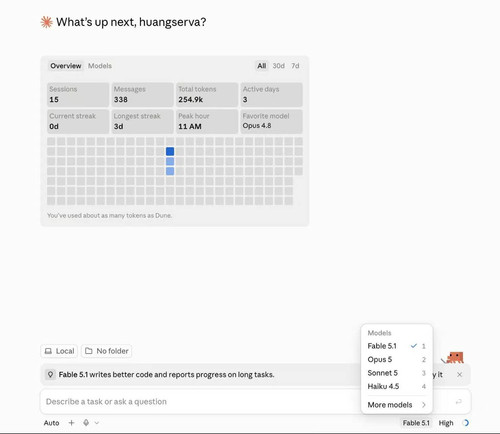
Task: Open the Auto mode selector
Action: (51, 423)
